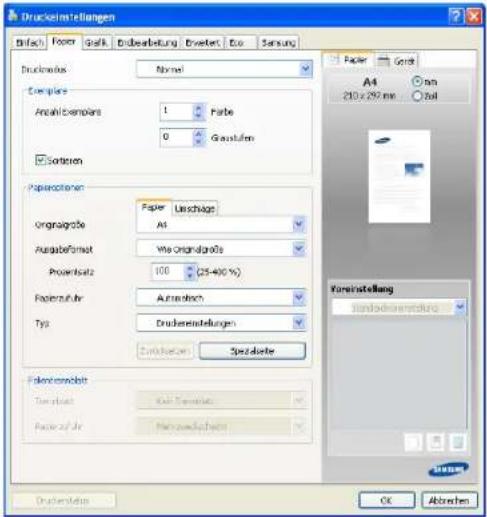This screenshot has width=487, height=517.
Task: Open the Endbearbeitung tab
Action: pyautogui.click(x=147, y=43)
